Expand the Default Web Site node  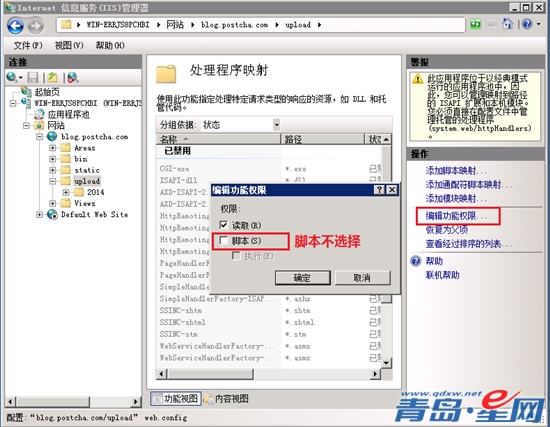(39, 214)
